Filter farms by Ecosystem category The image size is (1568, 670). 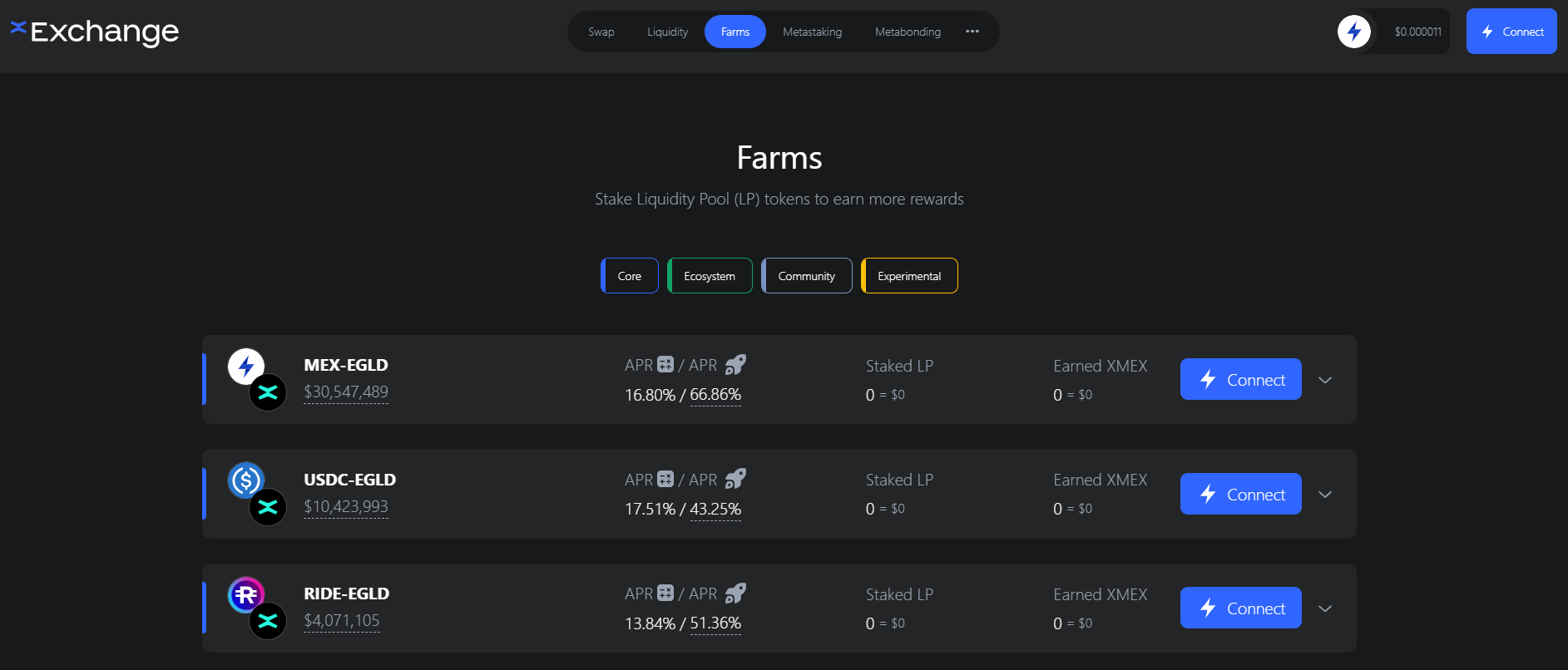click(x=710, y=276)
